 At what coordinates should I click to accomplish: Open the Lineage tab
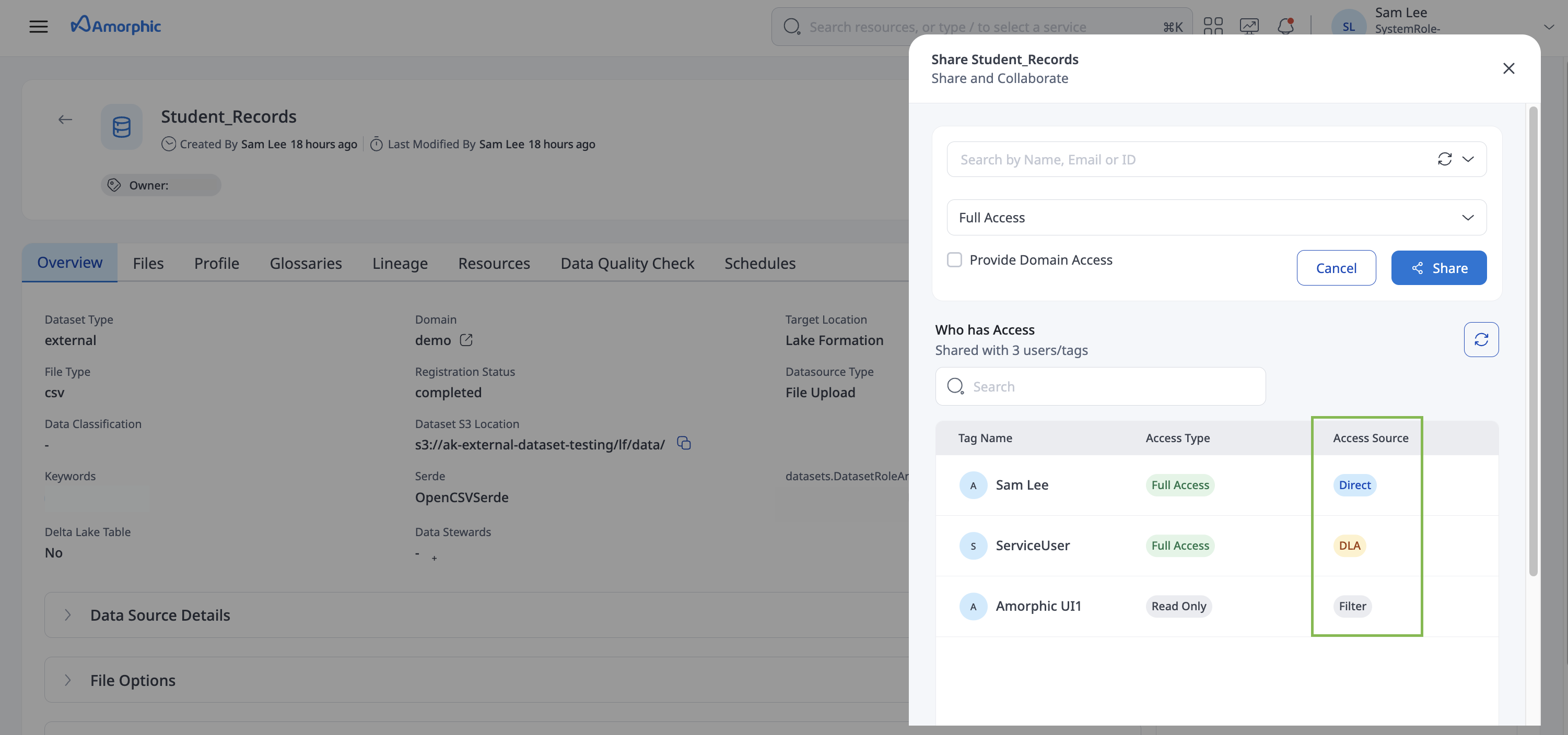(400, 263)
